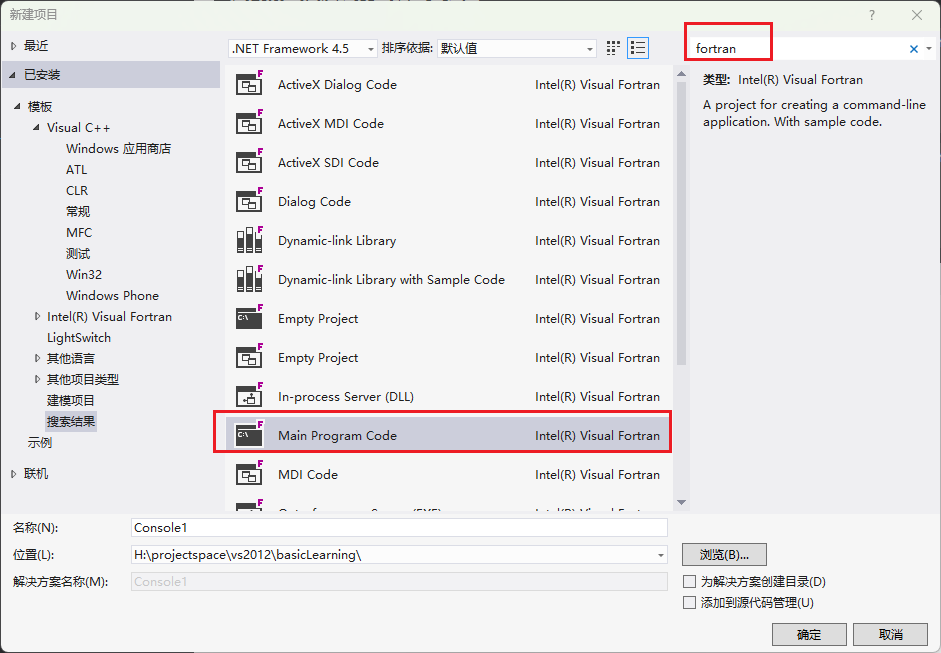Select the ActiveX Dialog Code template icon
This screenshot has height=653, width=941.
[248, 85]
